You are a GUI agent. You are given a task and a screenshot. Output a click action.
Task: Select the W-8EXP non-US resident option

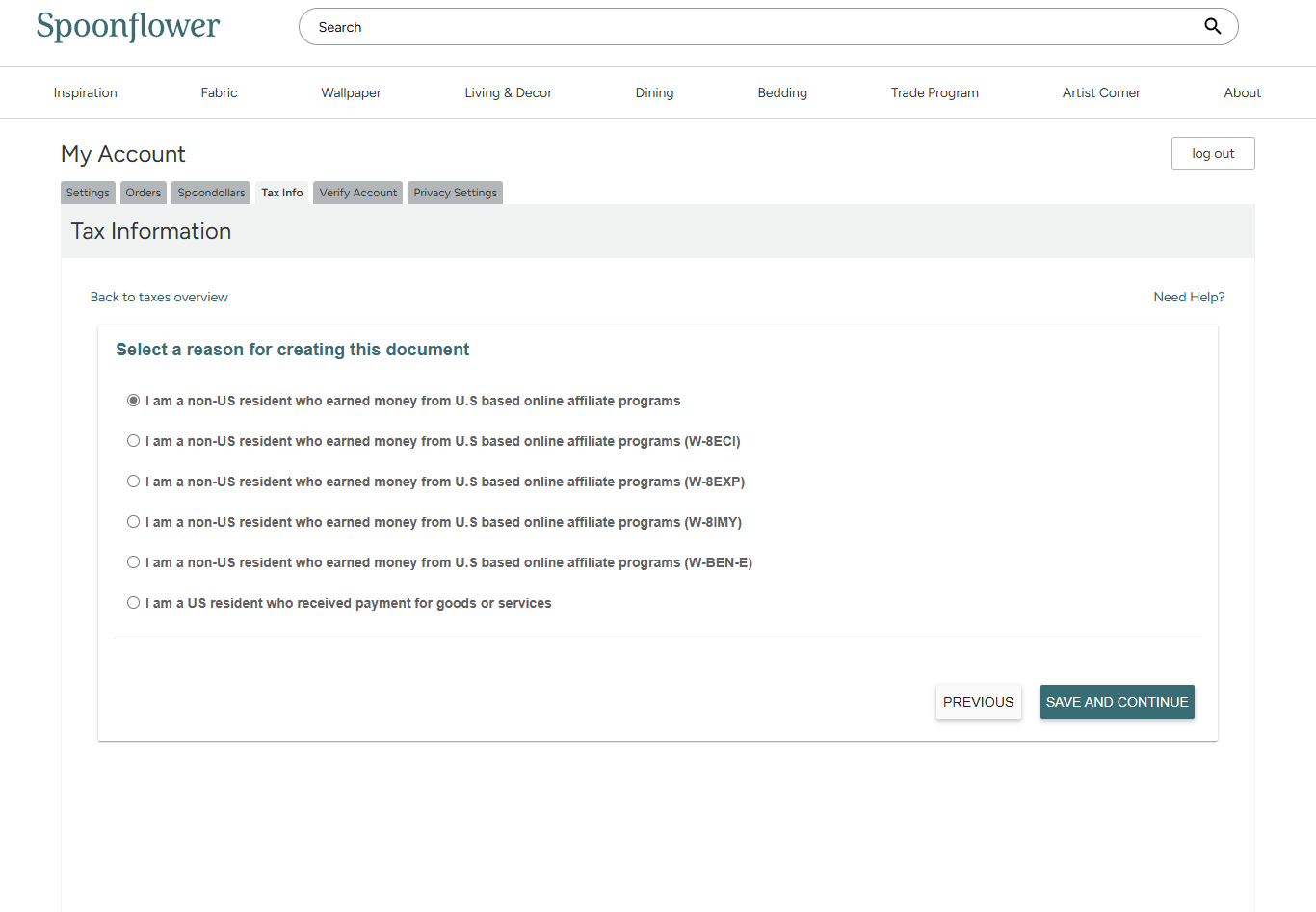(134, 482)
